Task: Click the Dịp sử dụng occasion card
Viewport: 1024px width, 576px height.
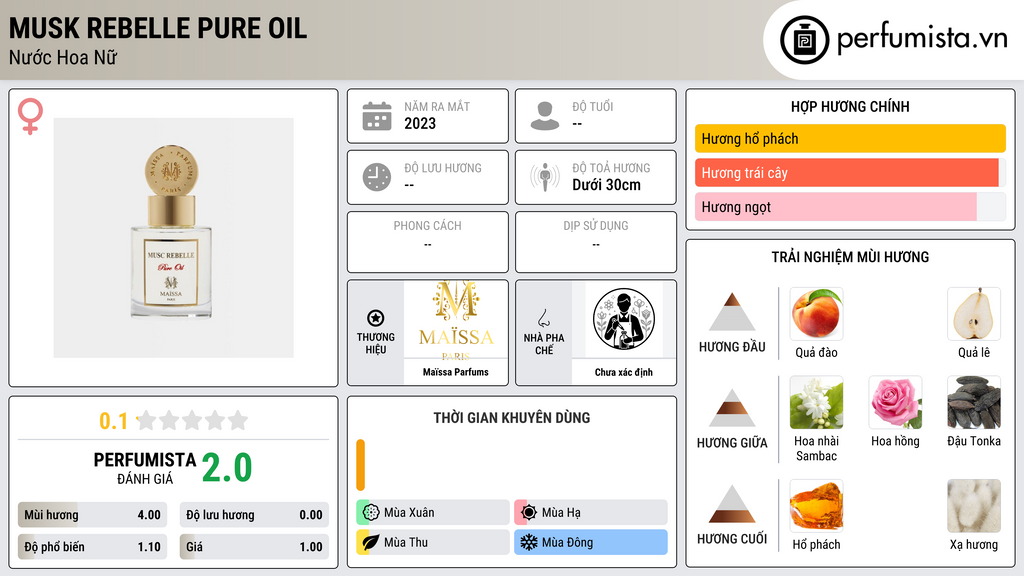Action: point(596,242)
